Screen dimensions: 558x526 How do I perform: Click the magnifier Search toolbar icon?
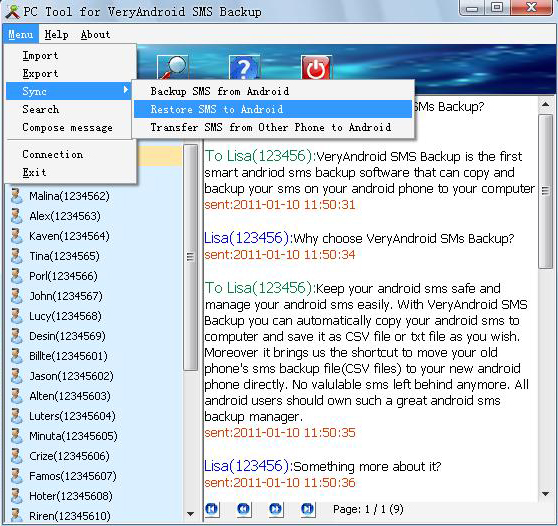(173, 67)
